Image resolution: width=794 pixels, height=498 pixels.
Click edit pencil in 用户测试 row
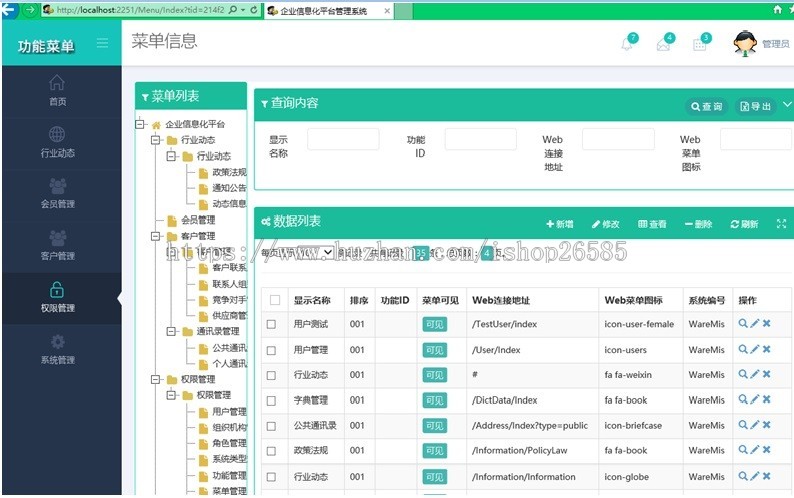click(x=755, y=323)
